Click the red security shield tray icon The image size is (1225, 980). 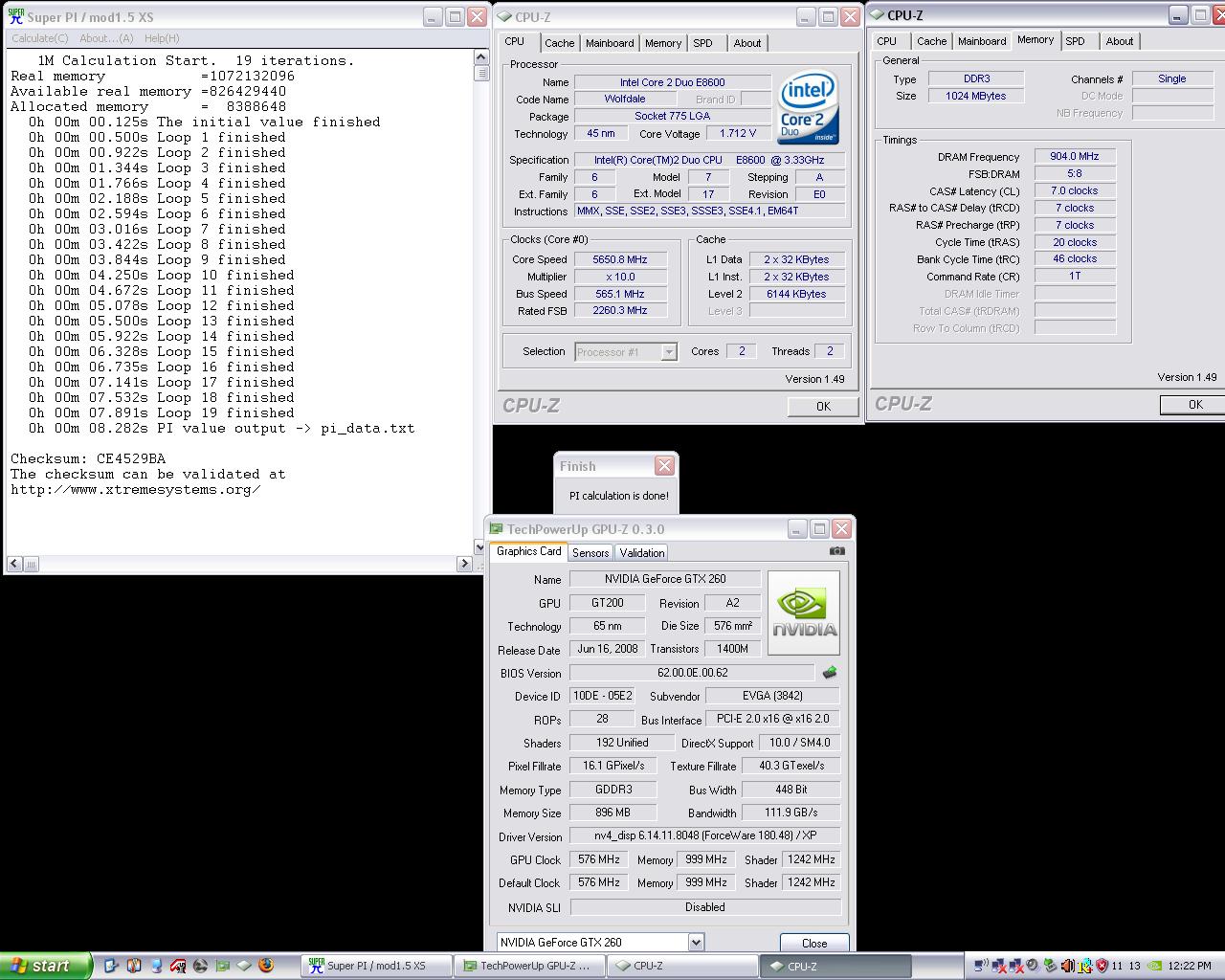[x=1102, y=966]
